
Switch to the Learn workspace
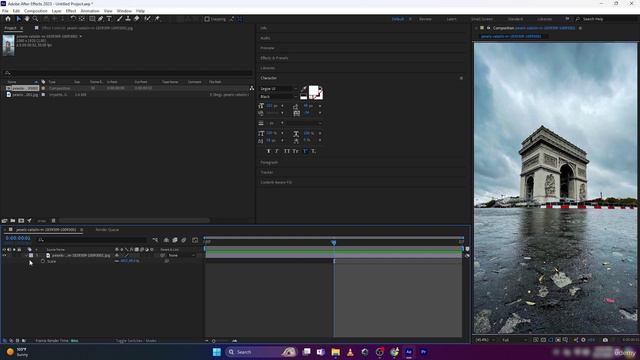pyautogui.click(x=451, y=19)
